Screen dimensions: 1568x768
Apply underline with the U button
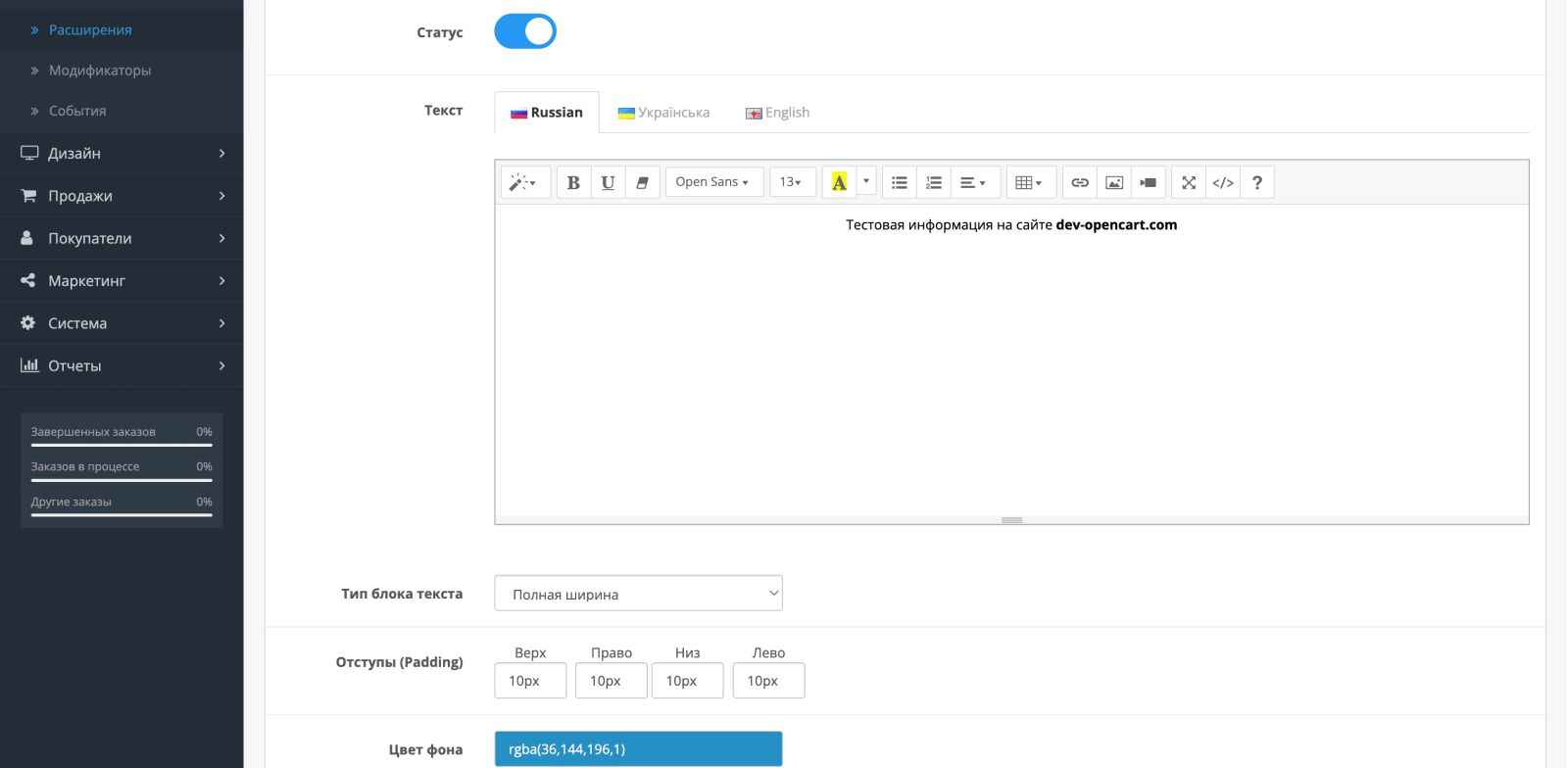608,182
